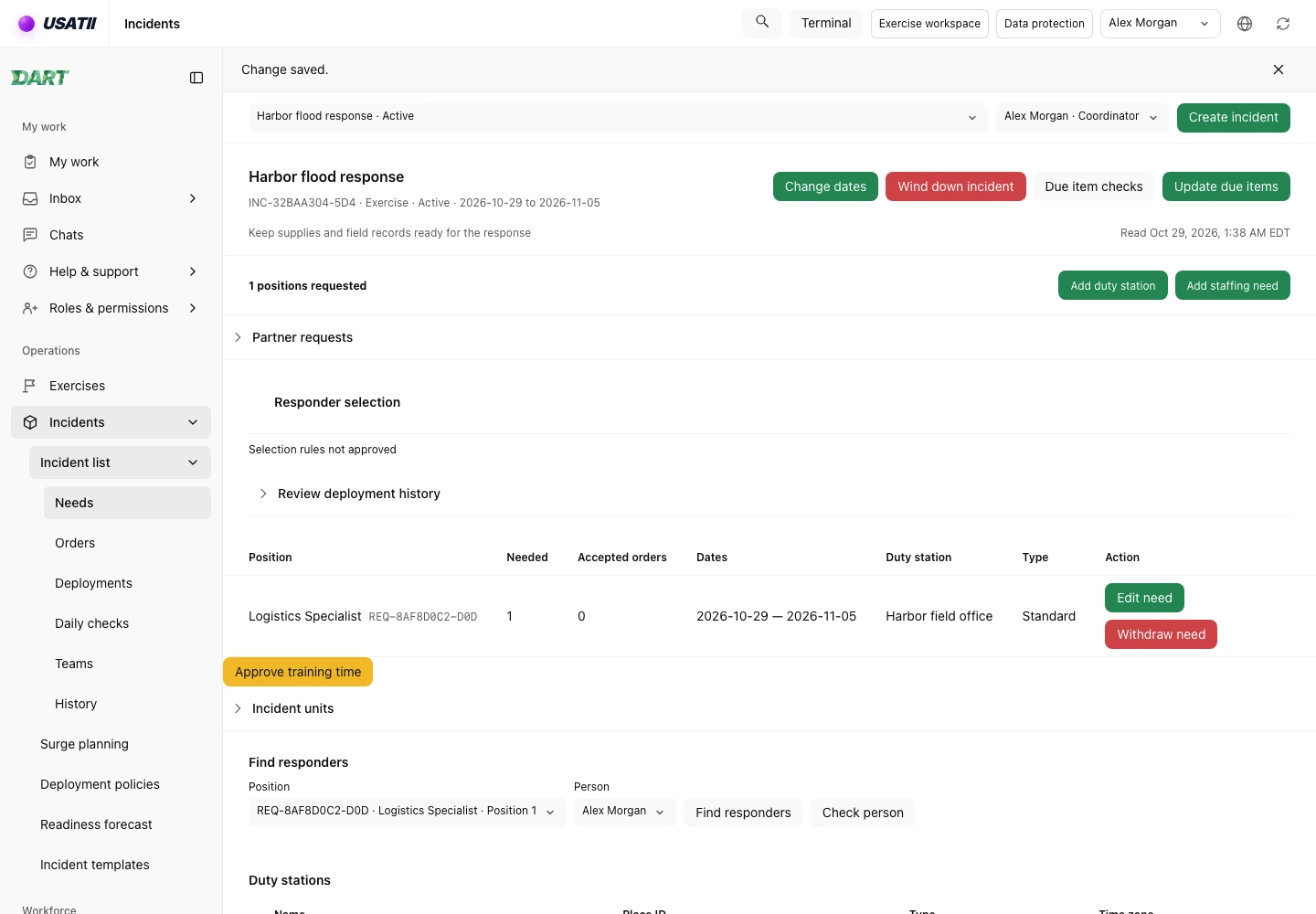1316x914 pixels.
Task: Expand the Inbox chevron arrow
Action: pyautogui.click(x=193, y=198)
